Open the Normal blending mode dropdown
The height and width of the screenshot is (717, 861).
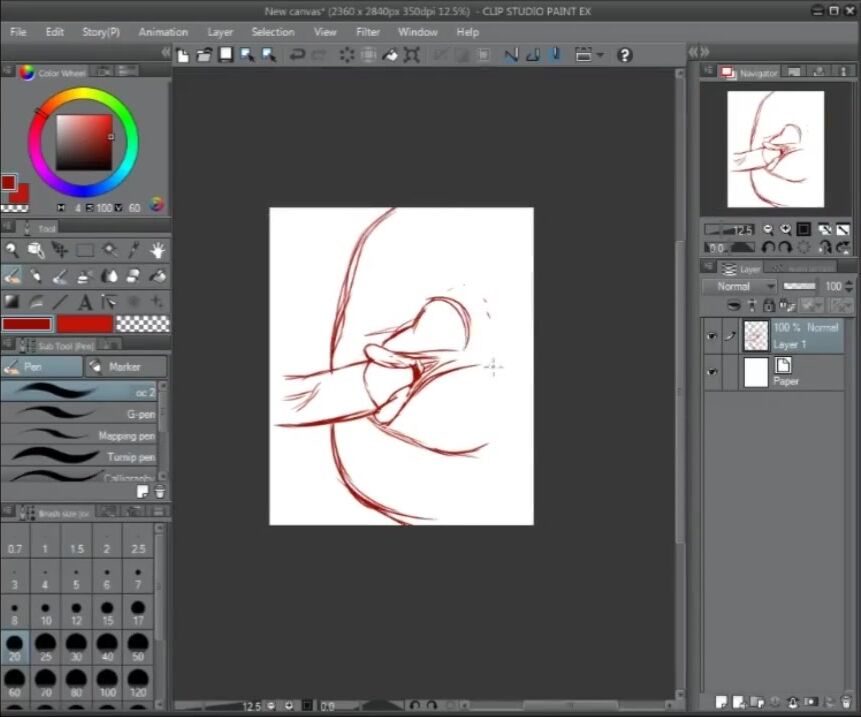[x=739, y=286]
